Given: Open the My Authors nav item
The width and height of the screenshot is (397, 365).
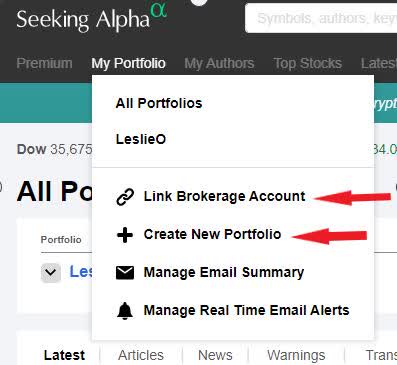Looking at the screenshot, I should (219, 63).
